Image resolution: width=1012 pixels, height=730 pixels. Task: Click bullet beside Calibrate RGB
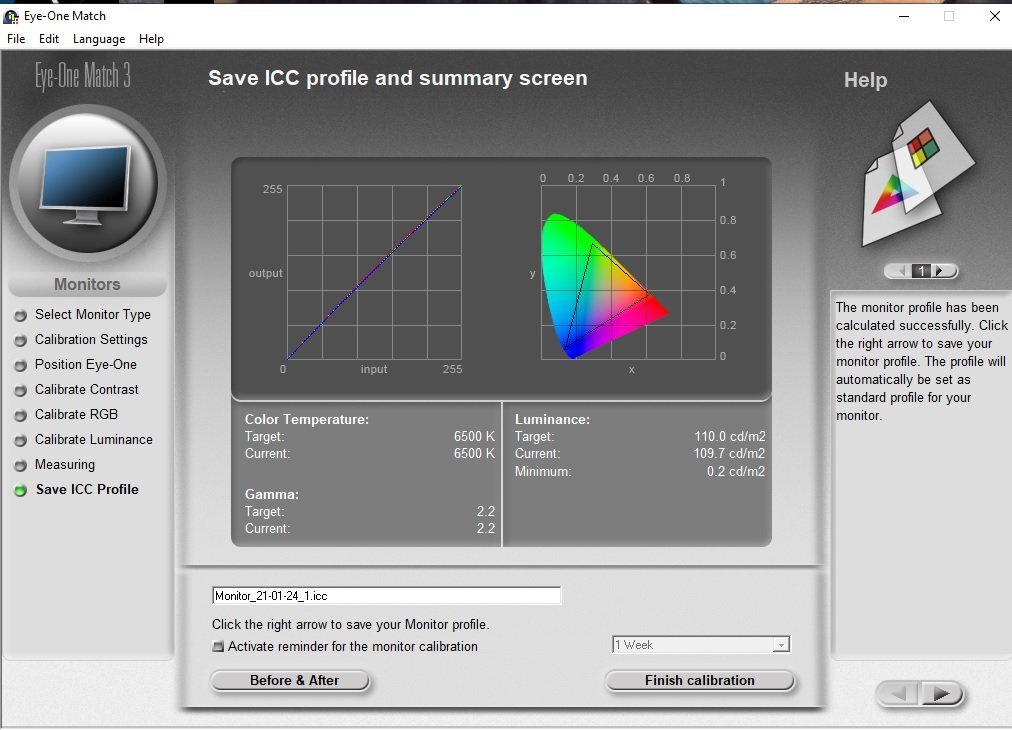pos(21,415)
